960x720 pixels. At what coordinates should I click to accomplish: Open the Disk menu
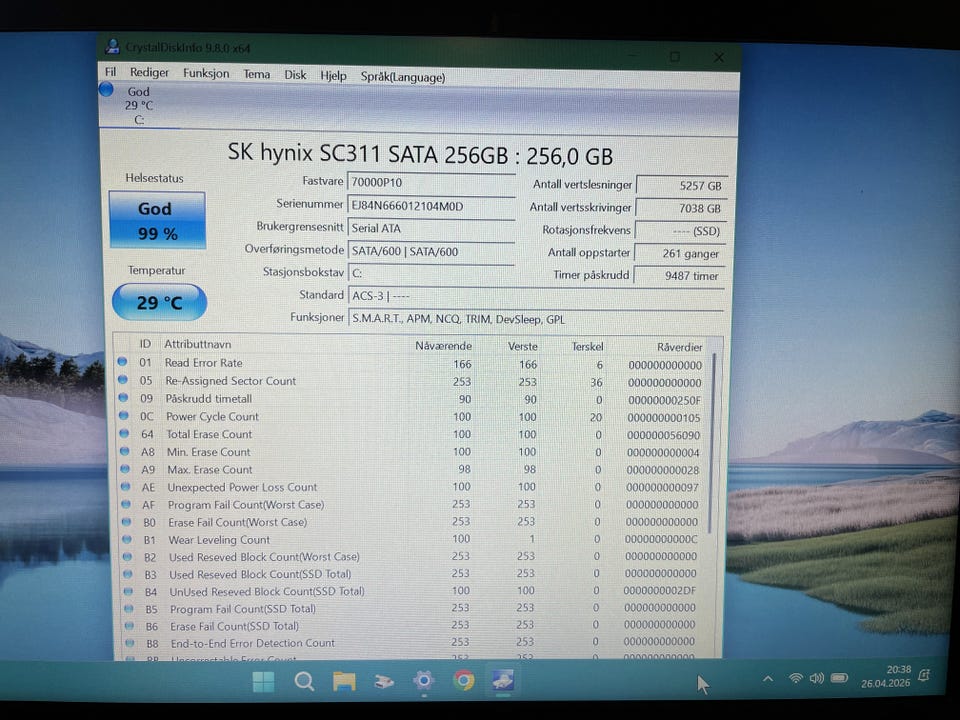[295, 75]
